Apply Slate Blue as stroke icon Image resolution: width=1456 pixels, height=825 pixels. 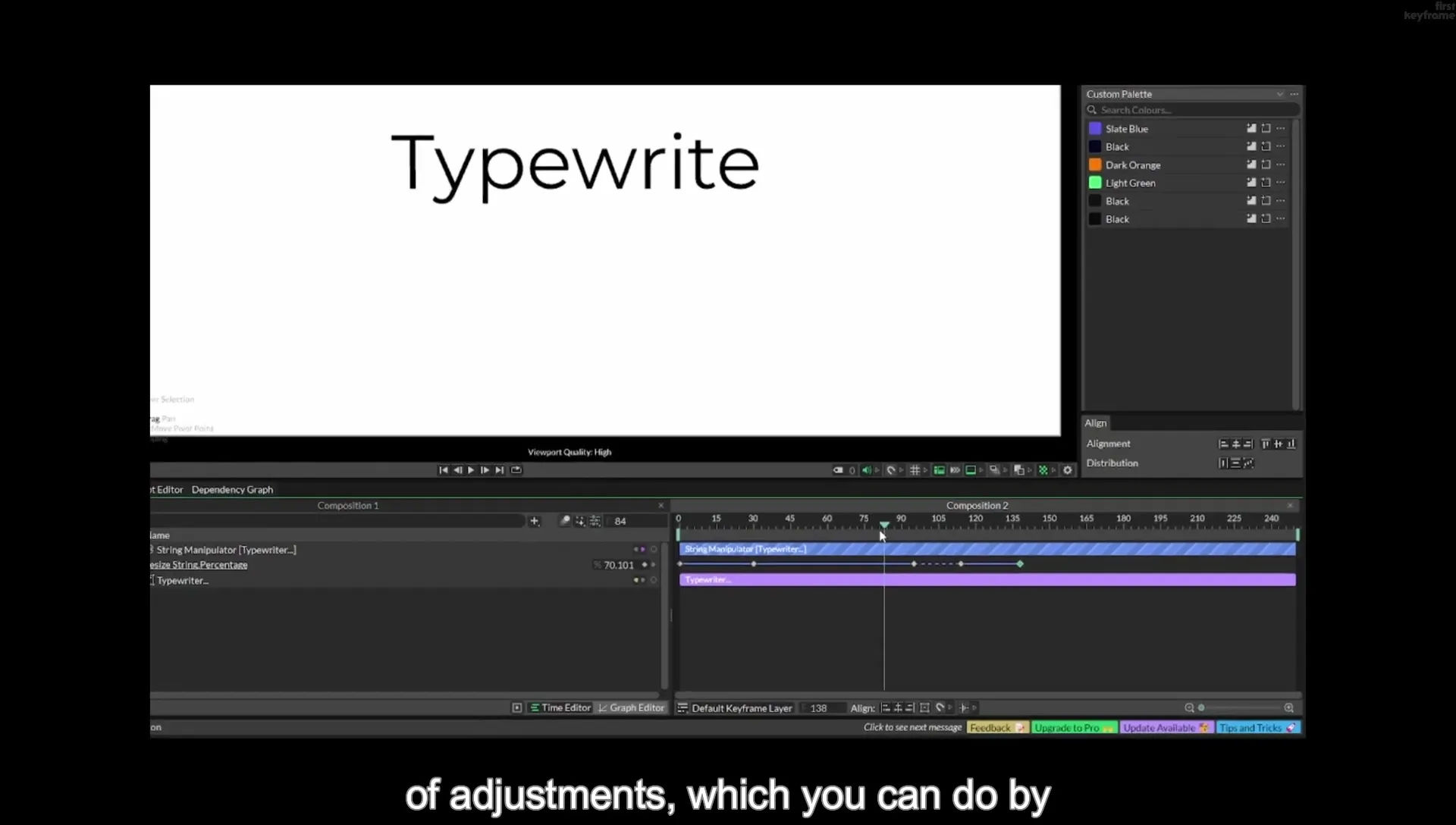point(1266,129)
